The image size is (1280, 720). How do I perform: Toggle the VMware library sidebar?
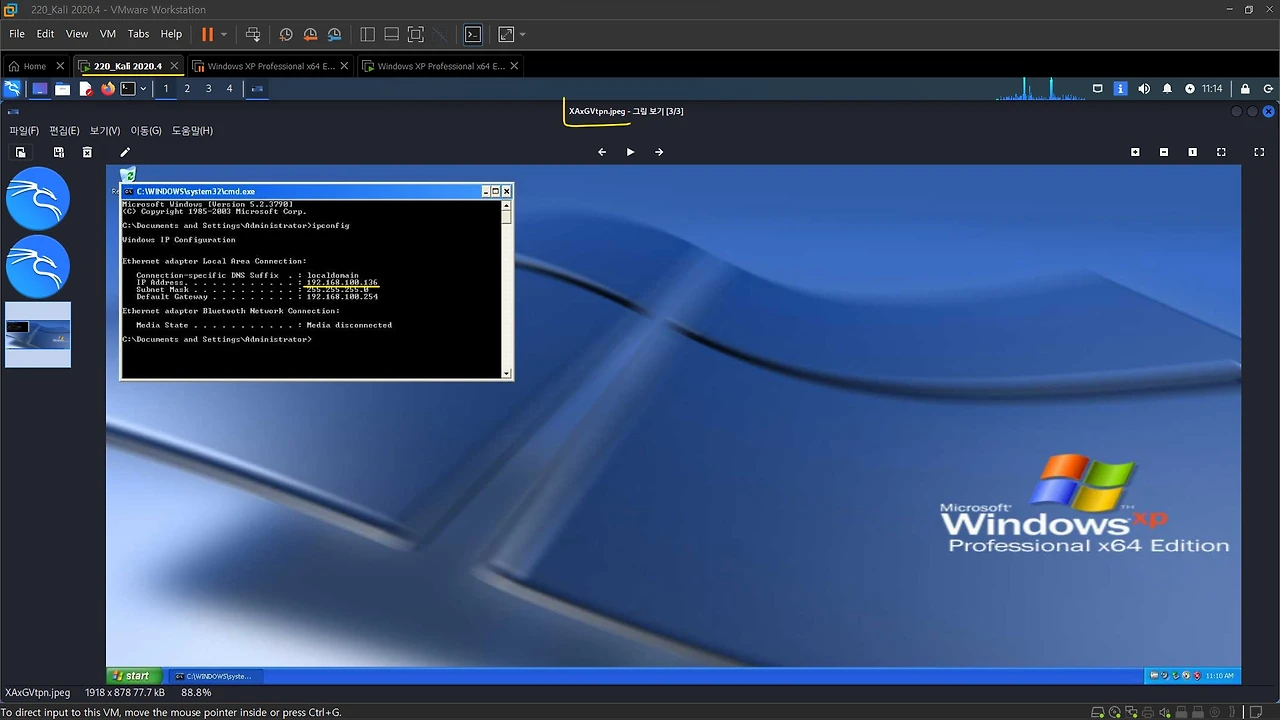point(367,34)
